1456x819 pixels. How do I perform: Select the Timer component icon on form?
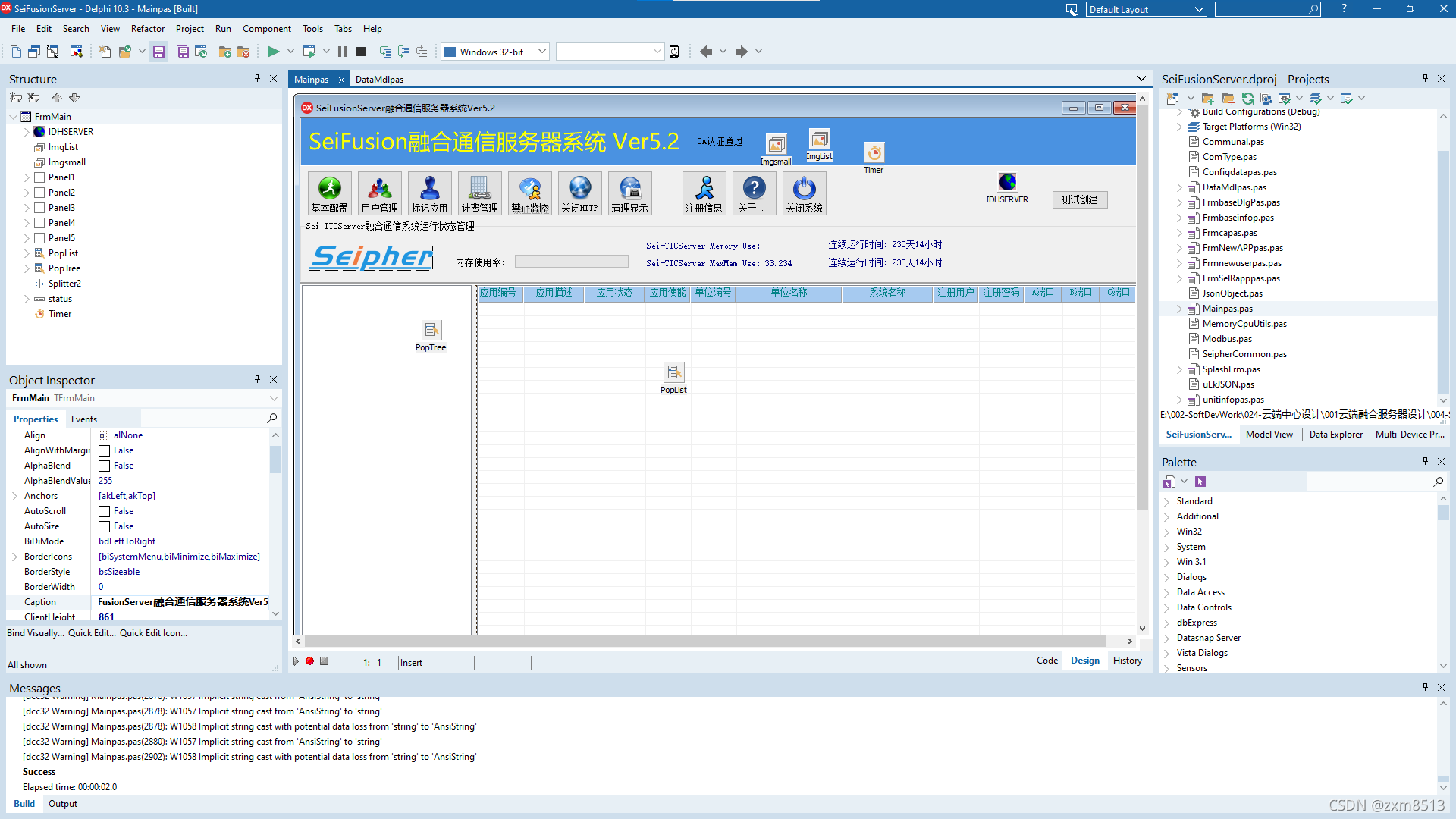point(874,153)
